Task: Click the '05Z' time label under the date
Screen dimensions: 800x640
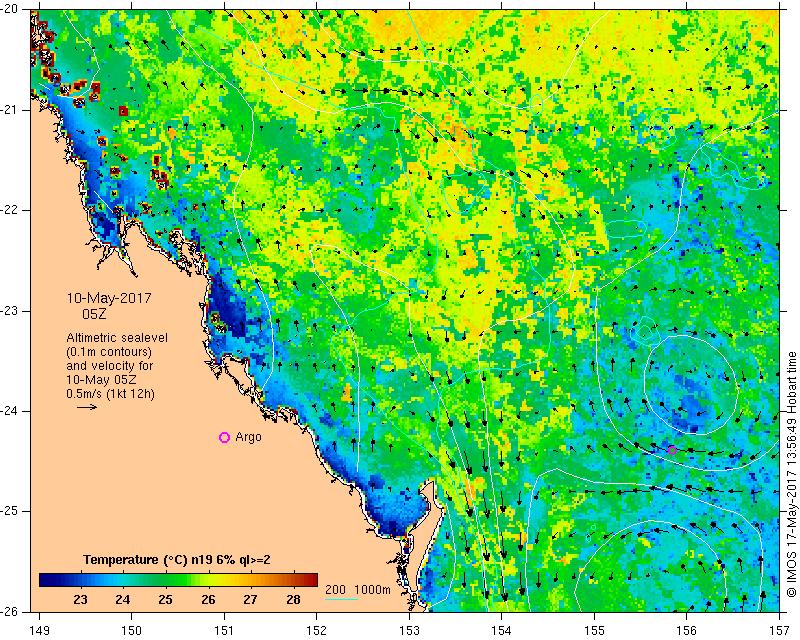Action: click(94, 314)
